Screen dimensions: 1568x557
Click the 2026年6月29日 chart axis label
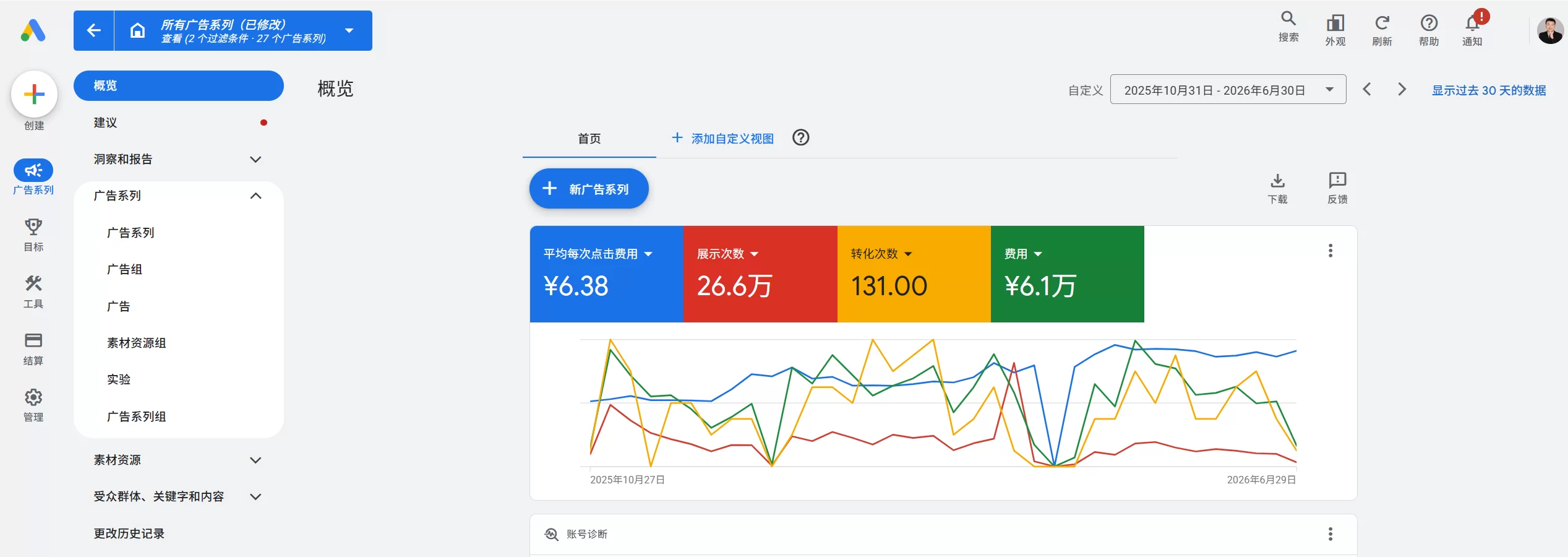1261,480
